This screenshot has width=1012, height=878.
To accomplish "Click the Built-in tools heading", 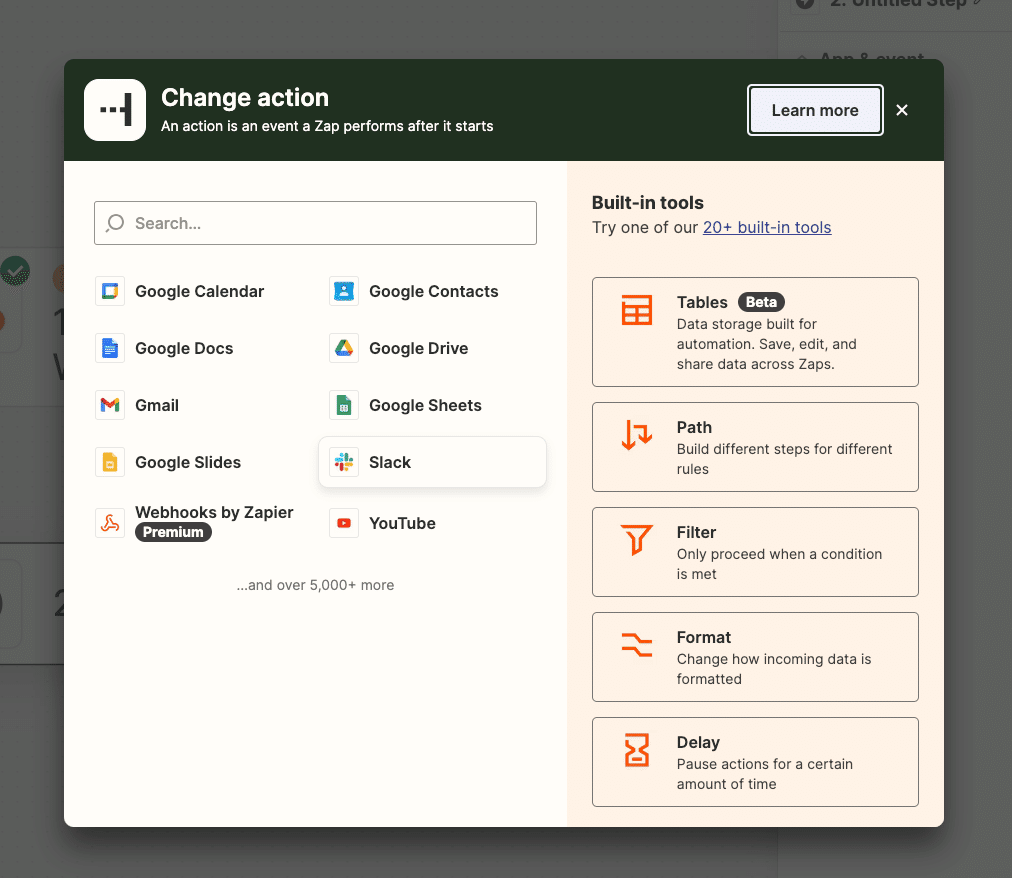I will coord(647,203).
